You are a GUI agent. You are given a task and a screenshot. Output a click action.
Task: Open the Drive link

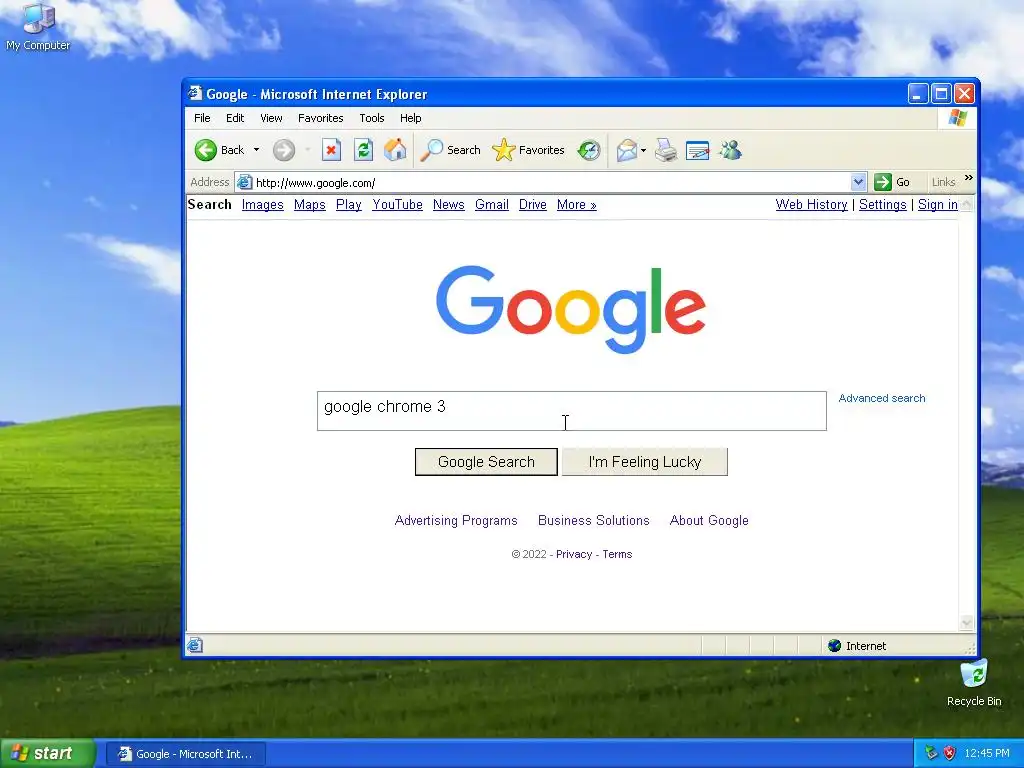[532, 204]
